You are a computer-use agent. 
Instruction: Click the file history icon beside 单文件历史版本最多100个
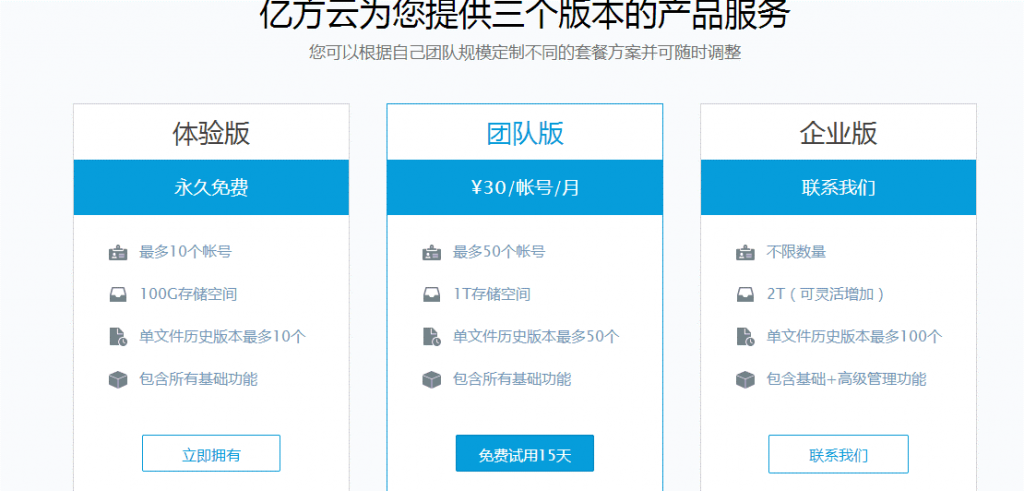pos(745,337)
